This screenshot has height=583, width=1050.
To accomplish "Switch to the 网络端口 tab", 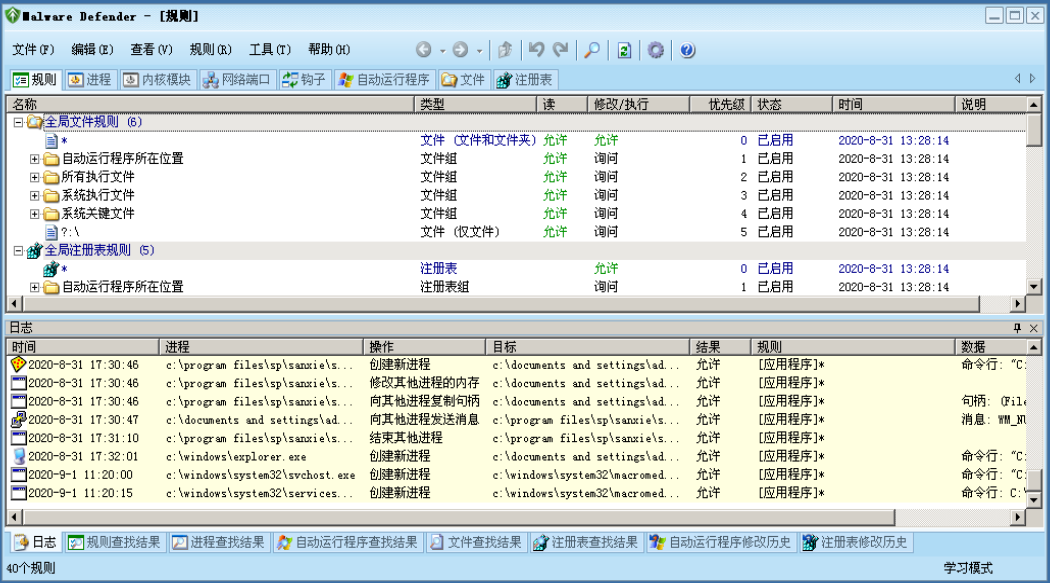I will coord(237,80).
